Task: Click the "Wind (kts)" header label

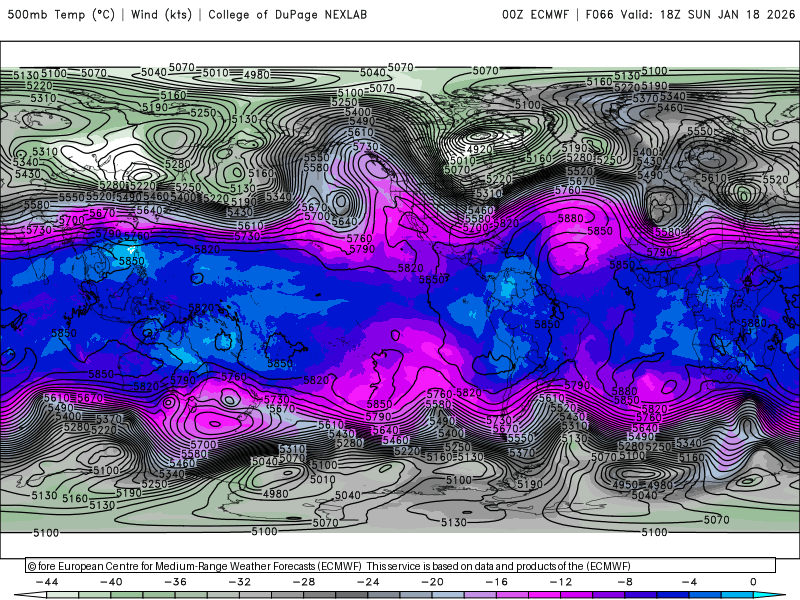Action: [x=161, y=15]
